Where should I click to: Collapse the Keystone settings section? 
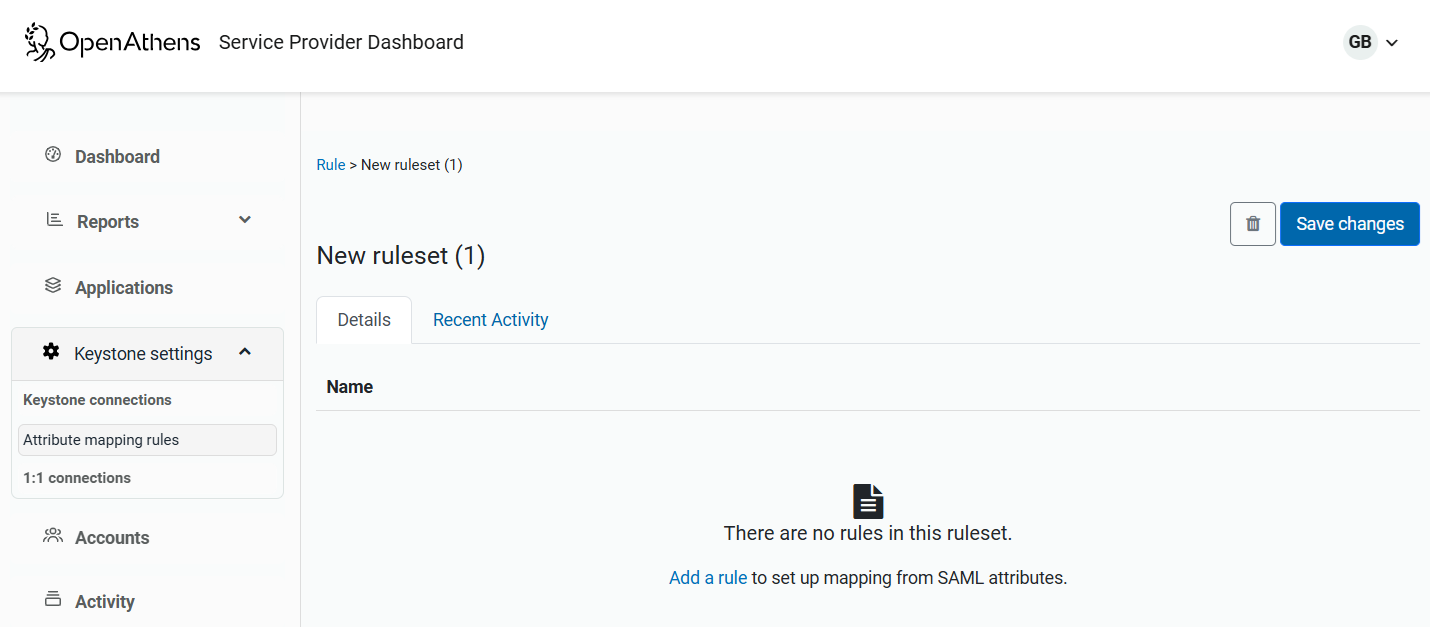tap(245, 352)
